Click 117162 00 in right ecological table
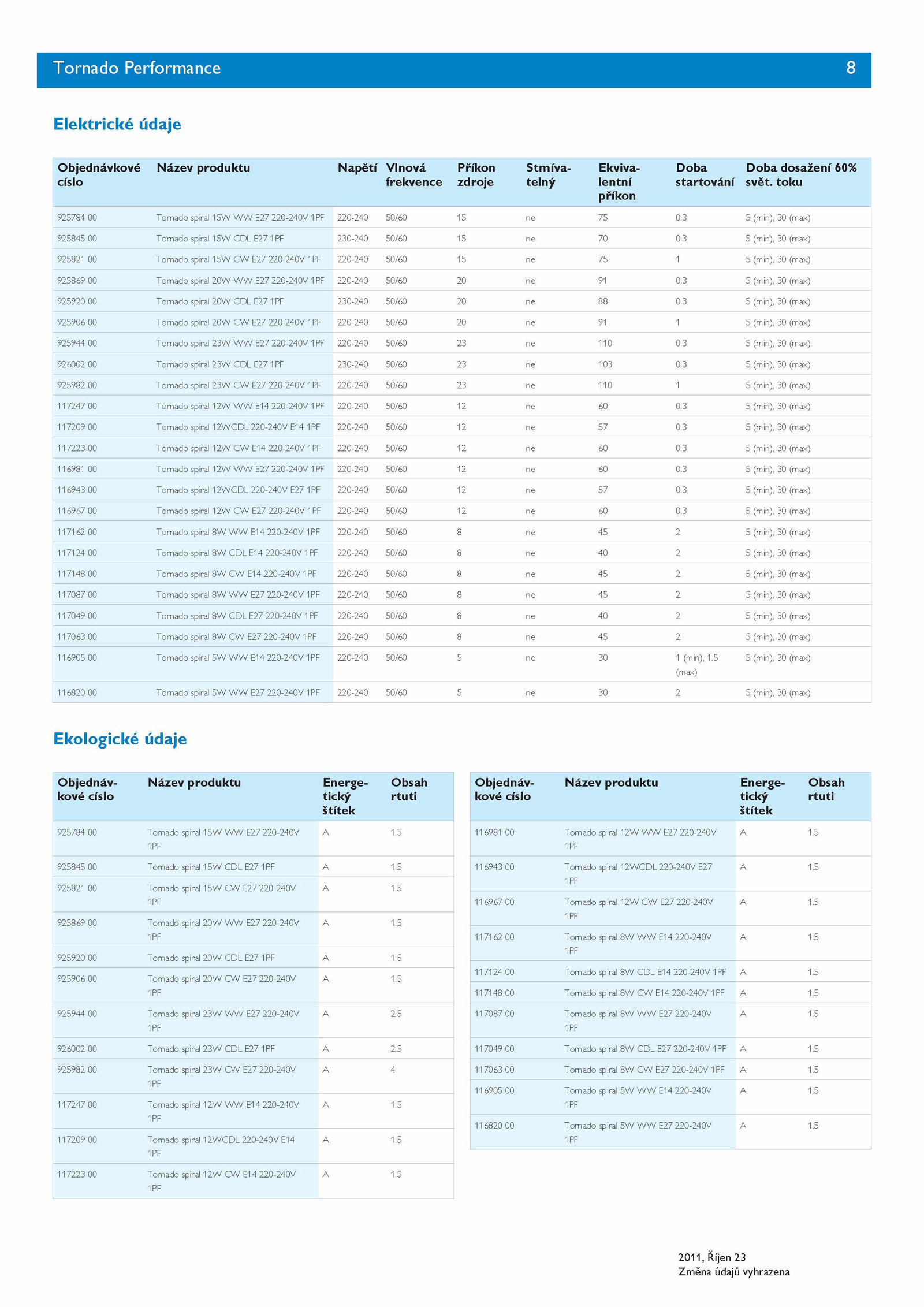The height and width of the screenshot is (1307, 924). (494, 937)
